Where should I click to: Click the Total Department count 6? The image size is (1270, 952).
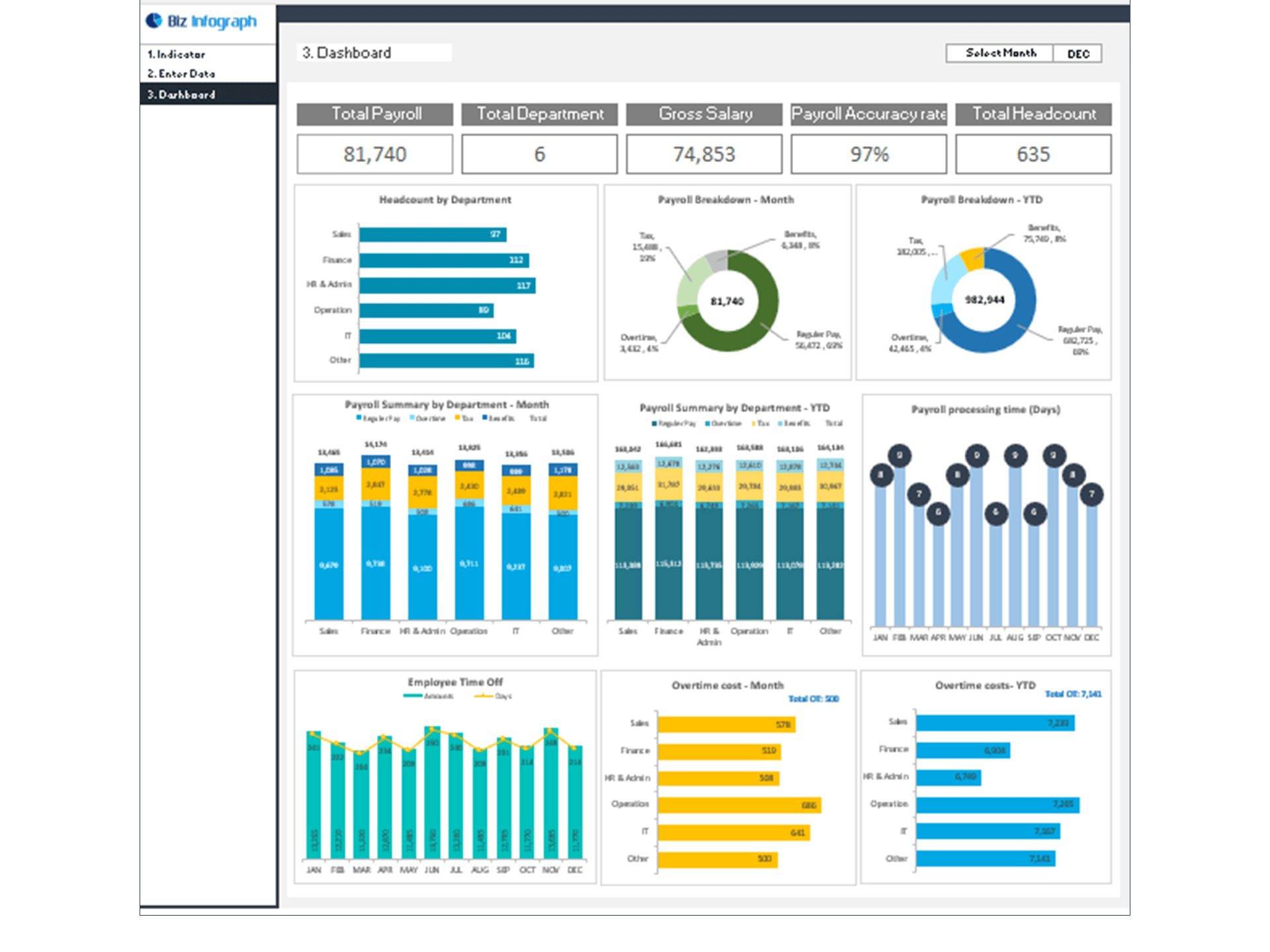point(538,154)
